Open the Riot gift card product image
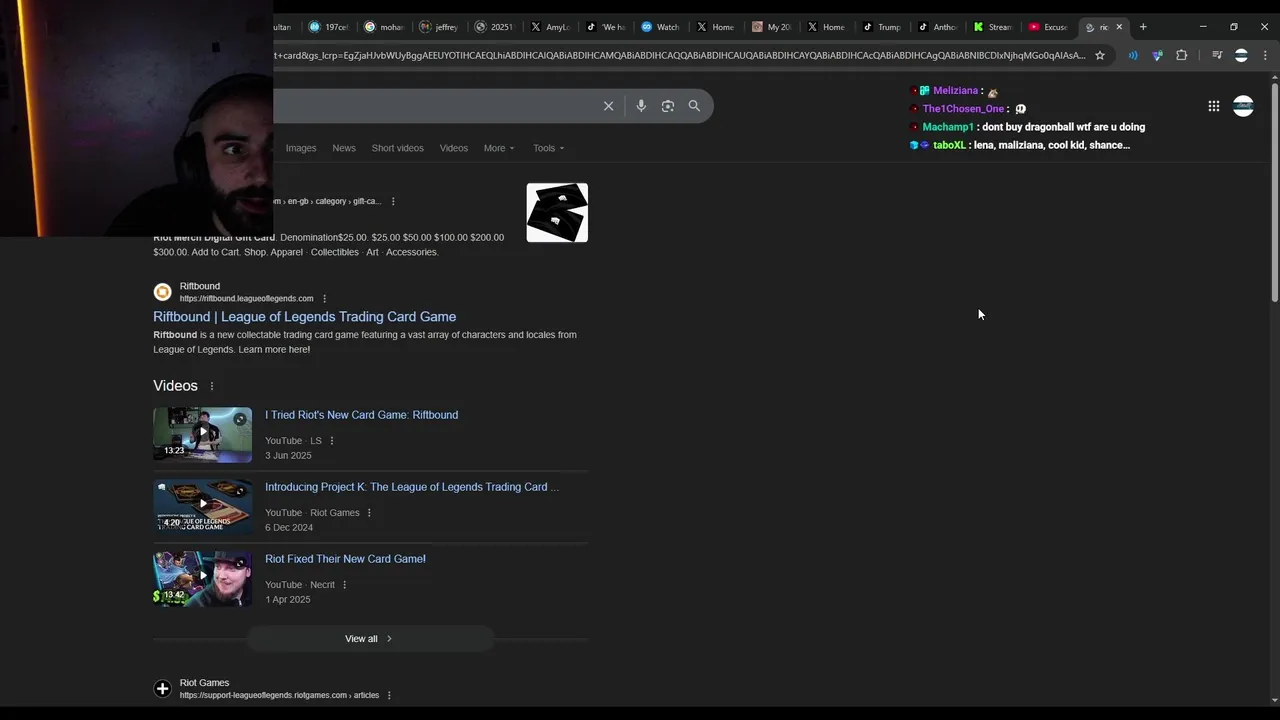 pos(557,212)
